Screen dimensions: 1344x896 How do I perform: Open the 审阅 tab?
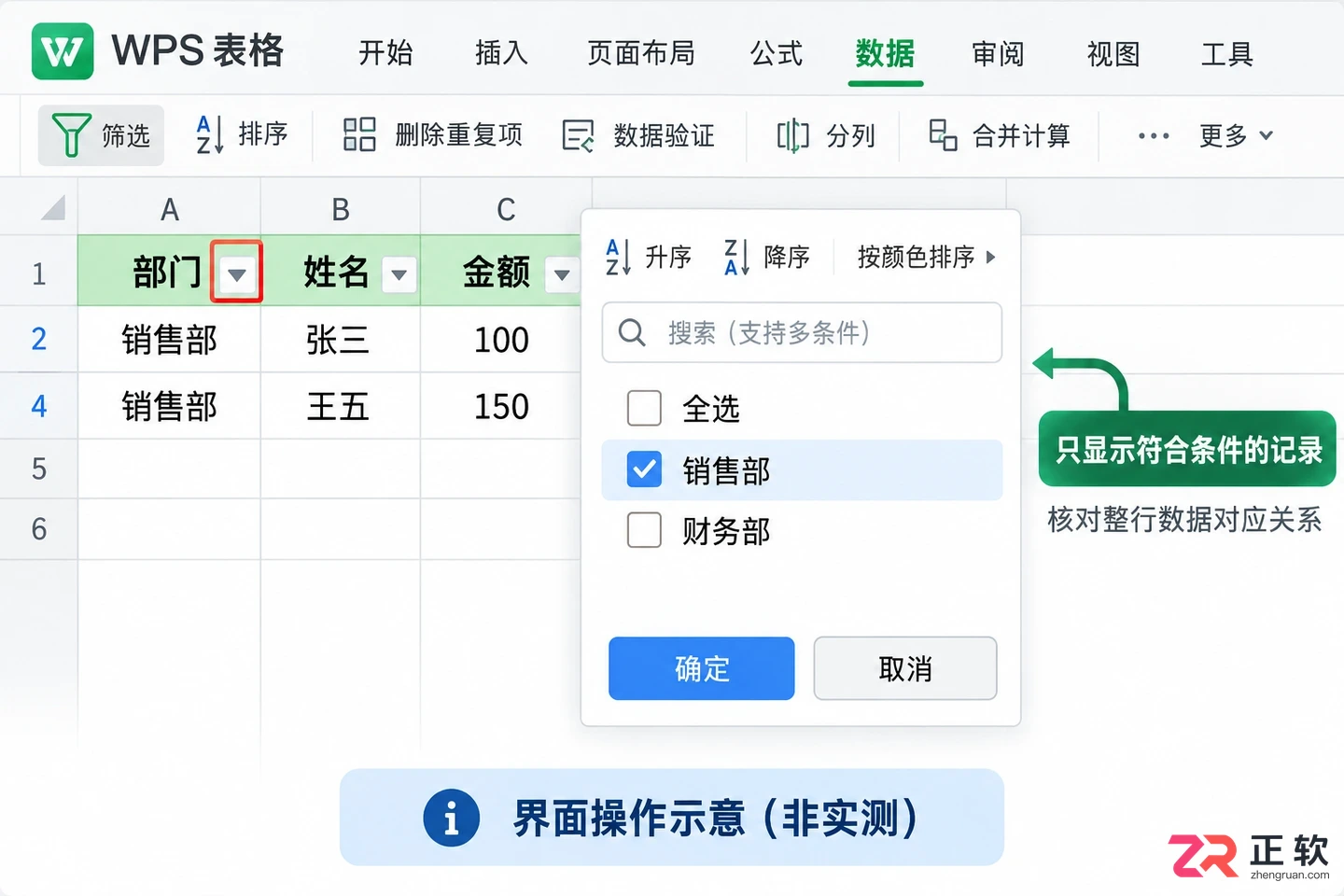coord(998,53)
